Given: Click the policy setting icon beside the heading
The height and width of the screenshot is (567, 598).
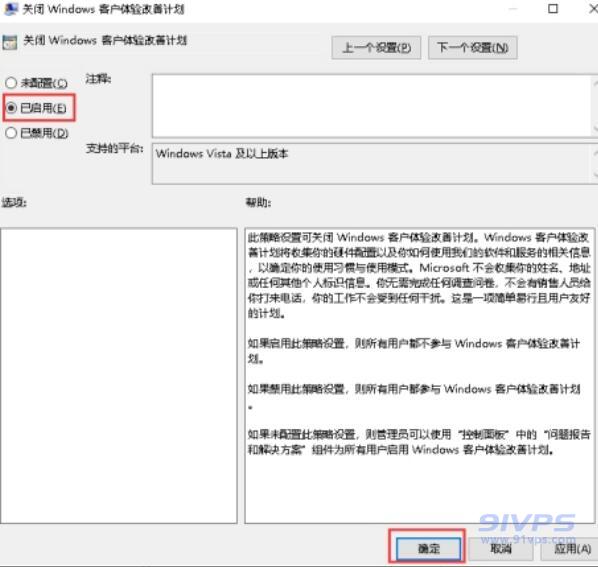Looking at the screenshot, I should coord(10,42).
